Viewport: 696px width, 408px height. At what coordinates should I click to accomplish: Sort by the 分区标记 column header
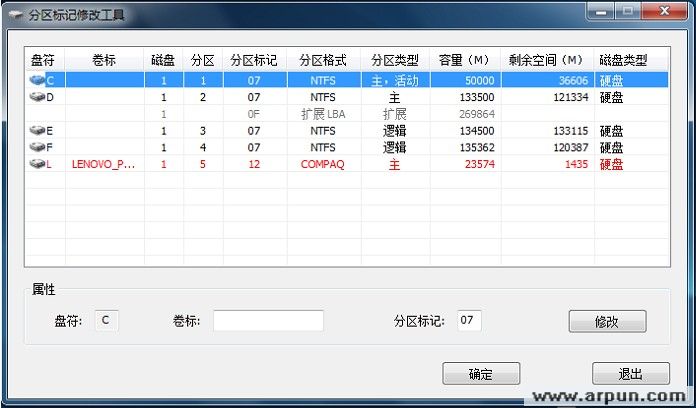[x=255, y=60]
